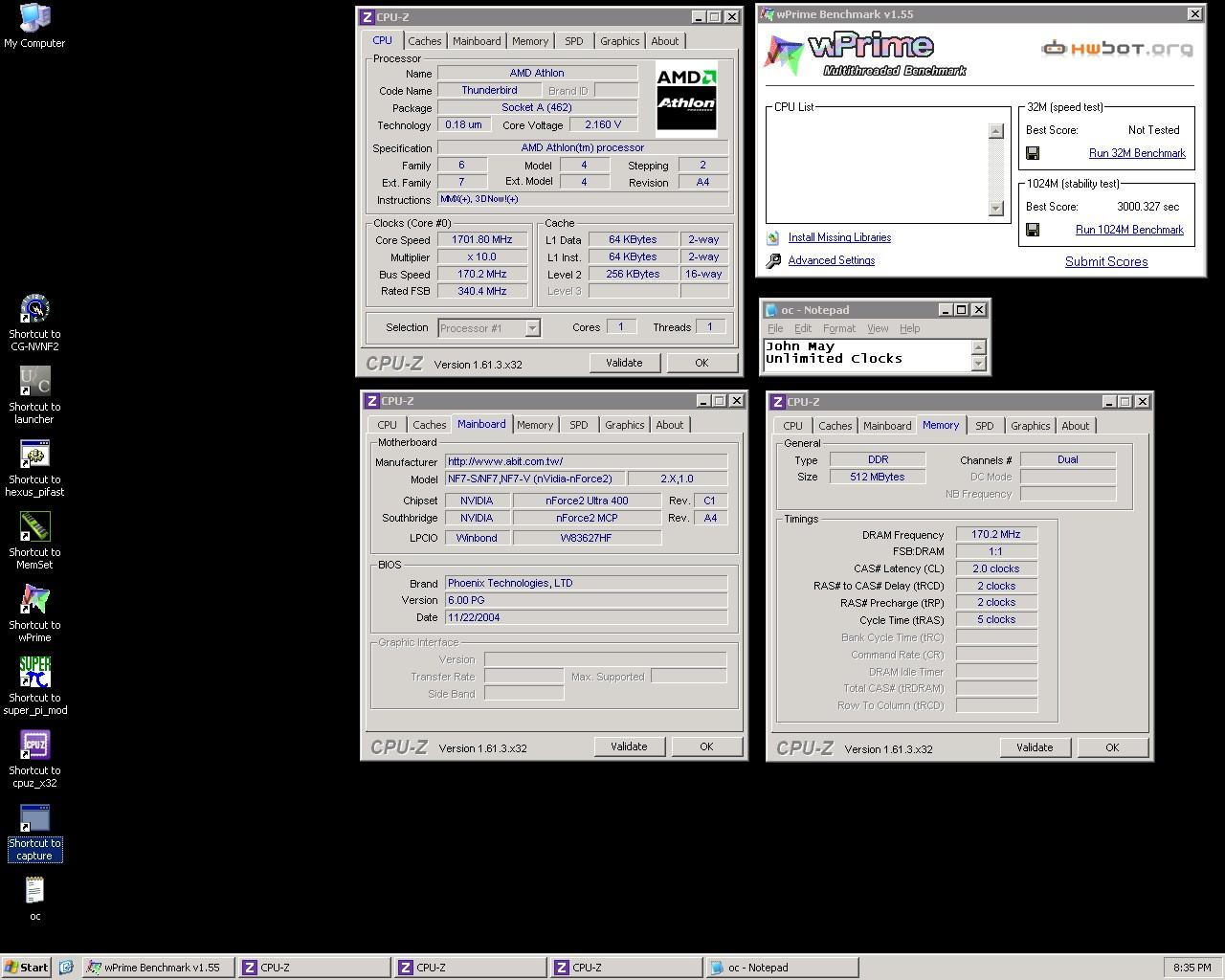Image resolution: width=1225 pixels, height=980 pixels.
Task: Open the Install Missing Libraries link
Action: [839, 237]
